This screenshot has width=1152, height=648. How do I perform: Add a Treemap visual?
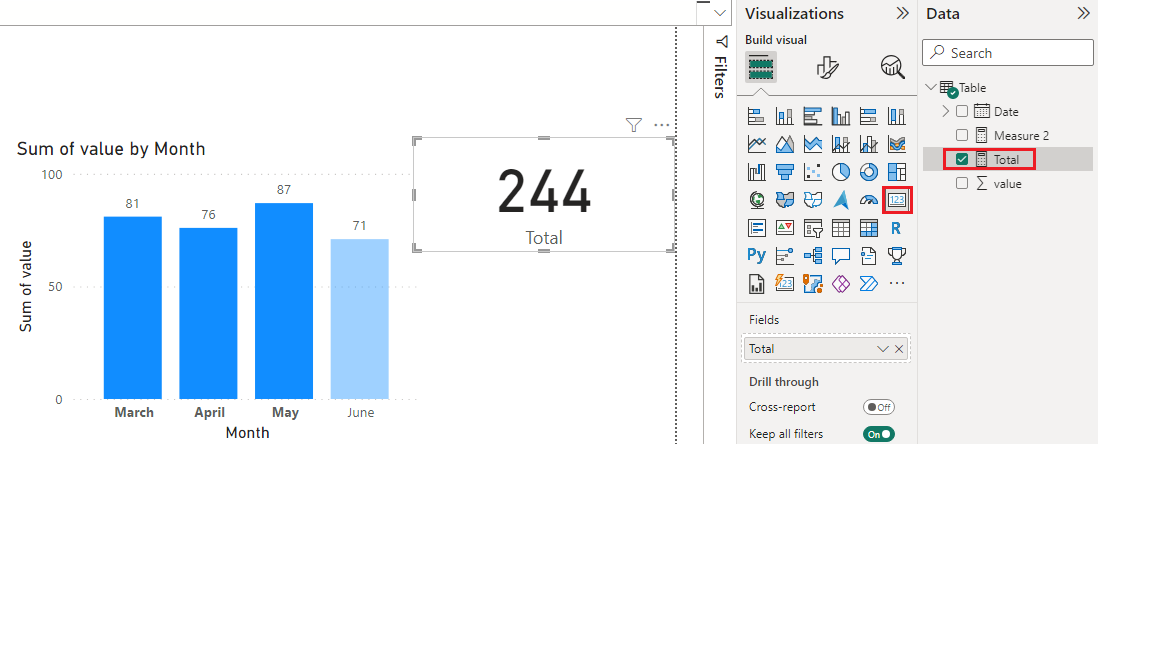[x=896, y=172]
